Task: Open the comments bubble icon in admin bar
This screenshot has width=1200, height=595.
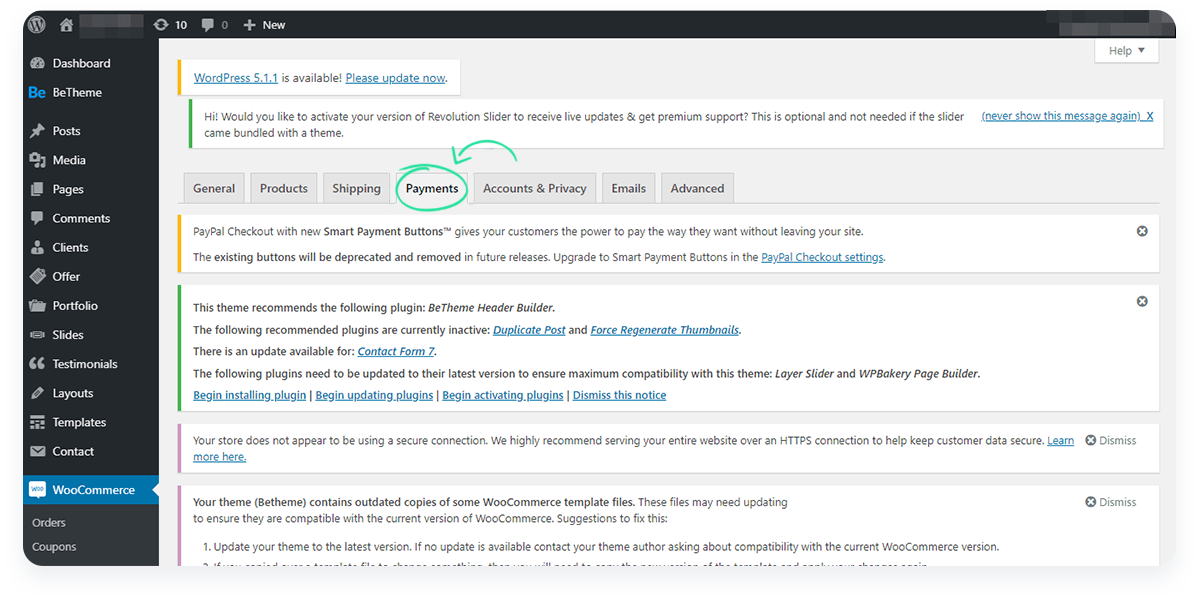Action: point(208,25)
